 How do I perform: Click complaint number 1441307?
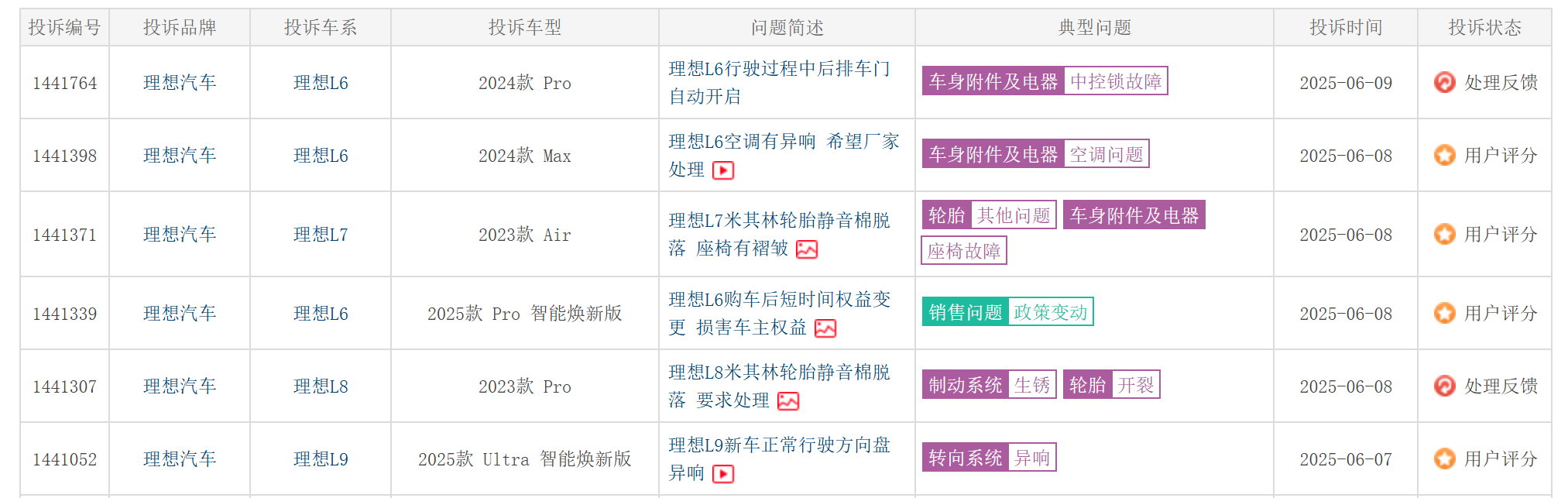(65, 386)
